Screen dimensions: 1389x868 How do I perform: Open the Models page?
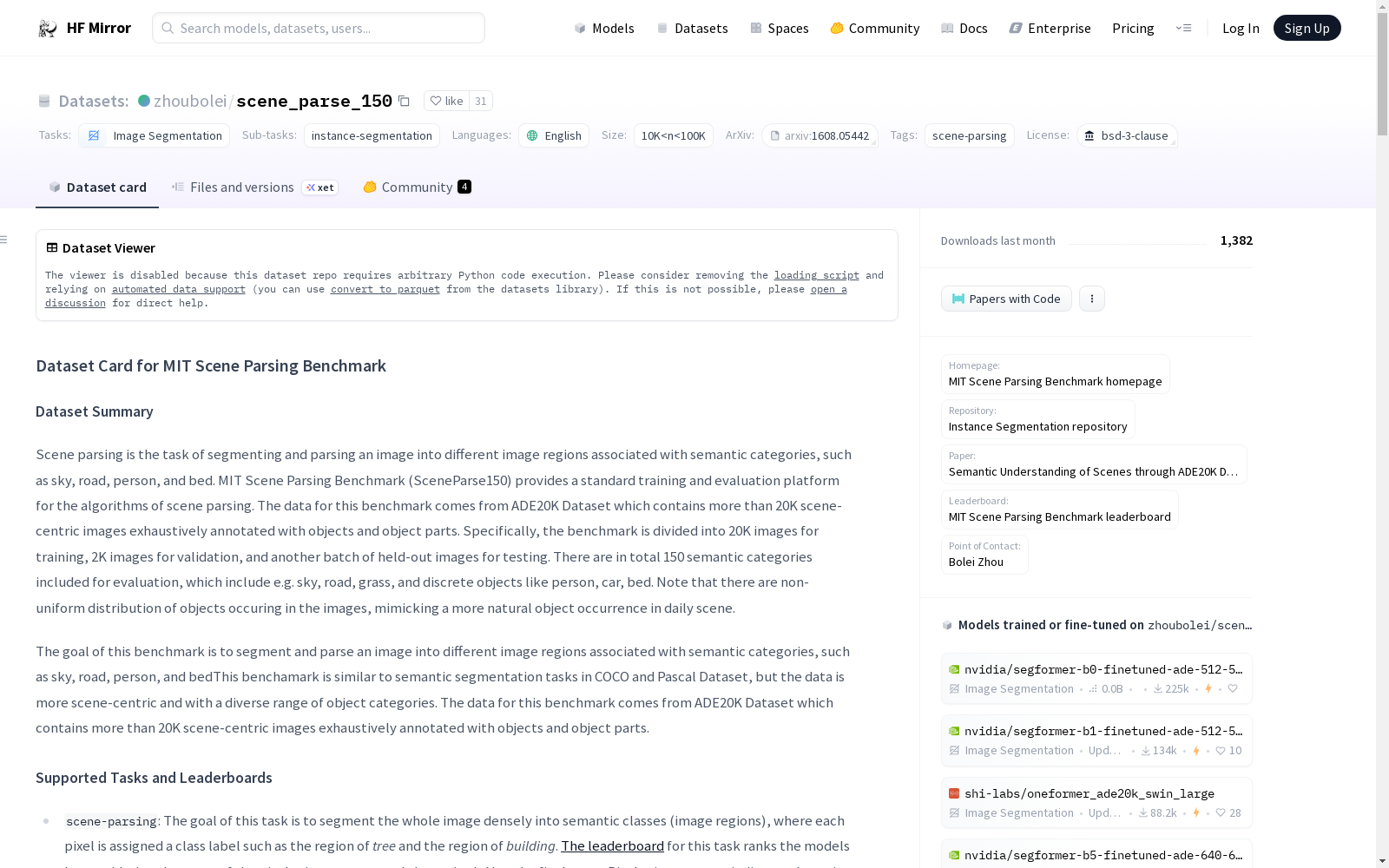[604, 28]
